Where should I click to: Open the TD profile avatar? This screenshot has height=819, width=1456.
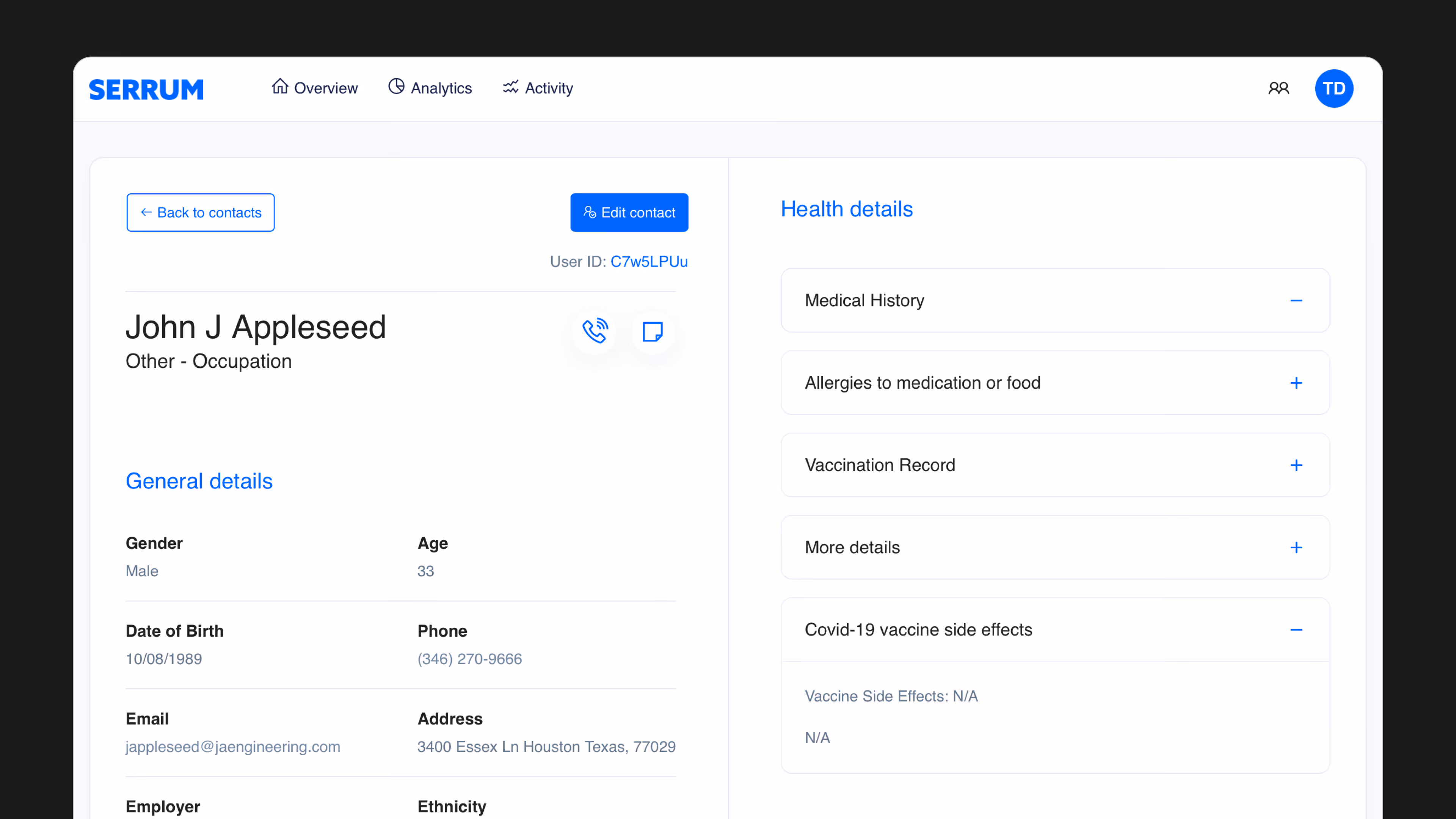(x=1334, y=88)
